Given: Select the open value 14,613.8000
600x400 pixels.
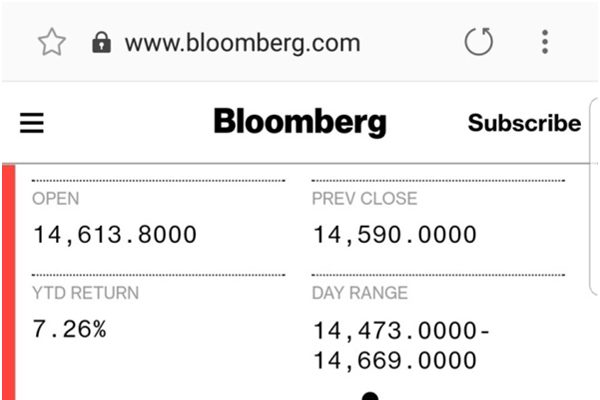Looking at the screenshot, I should 115,235.
